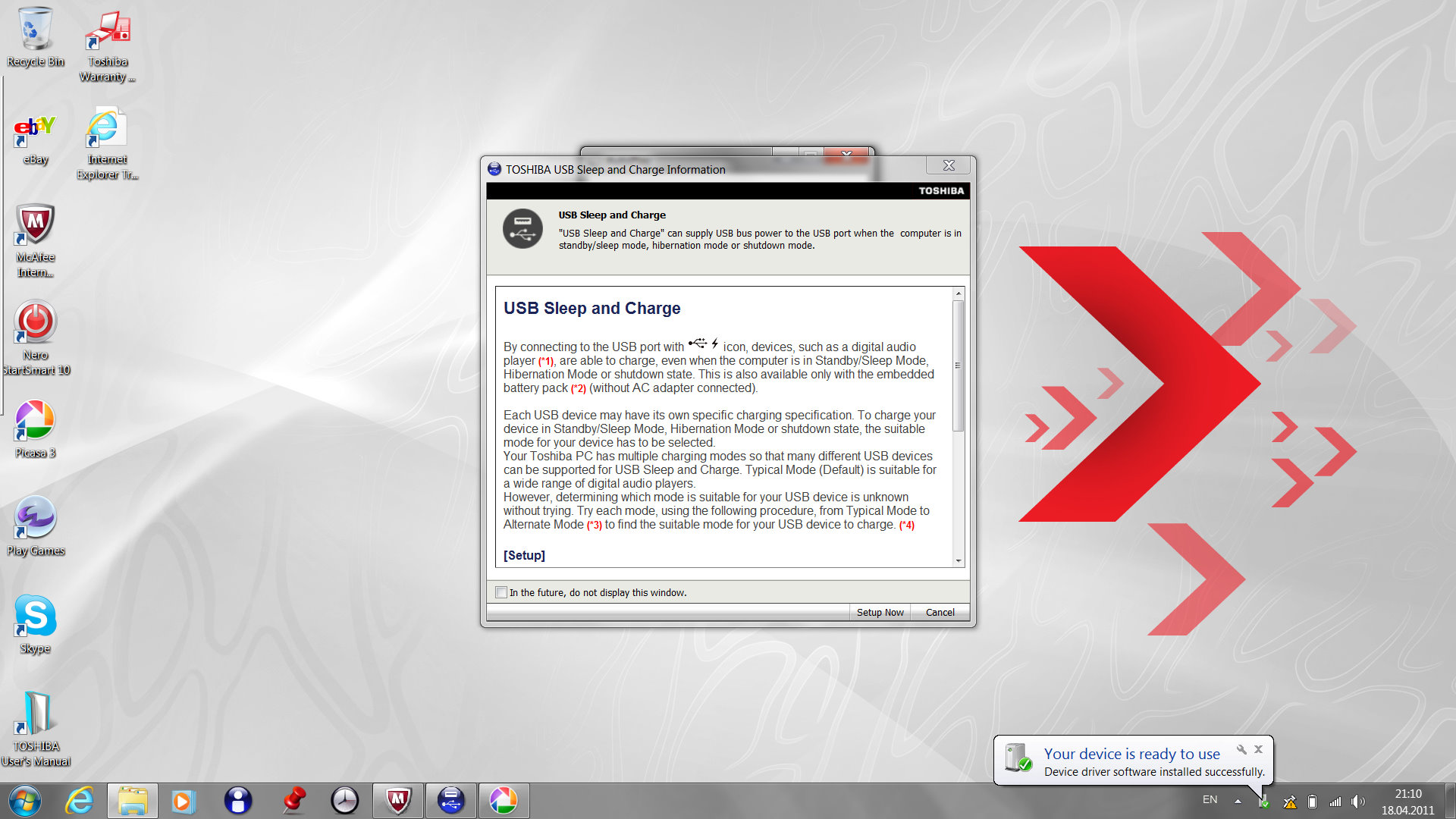This screenshot has height=819, width=1456.
Task: Click the Show Desktop strip at taskbar end
Action: pyautogui.click(x=1449, y=801)
